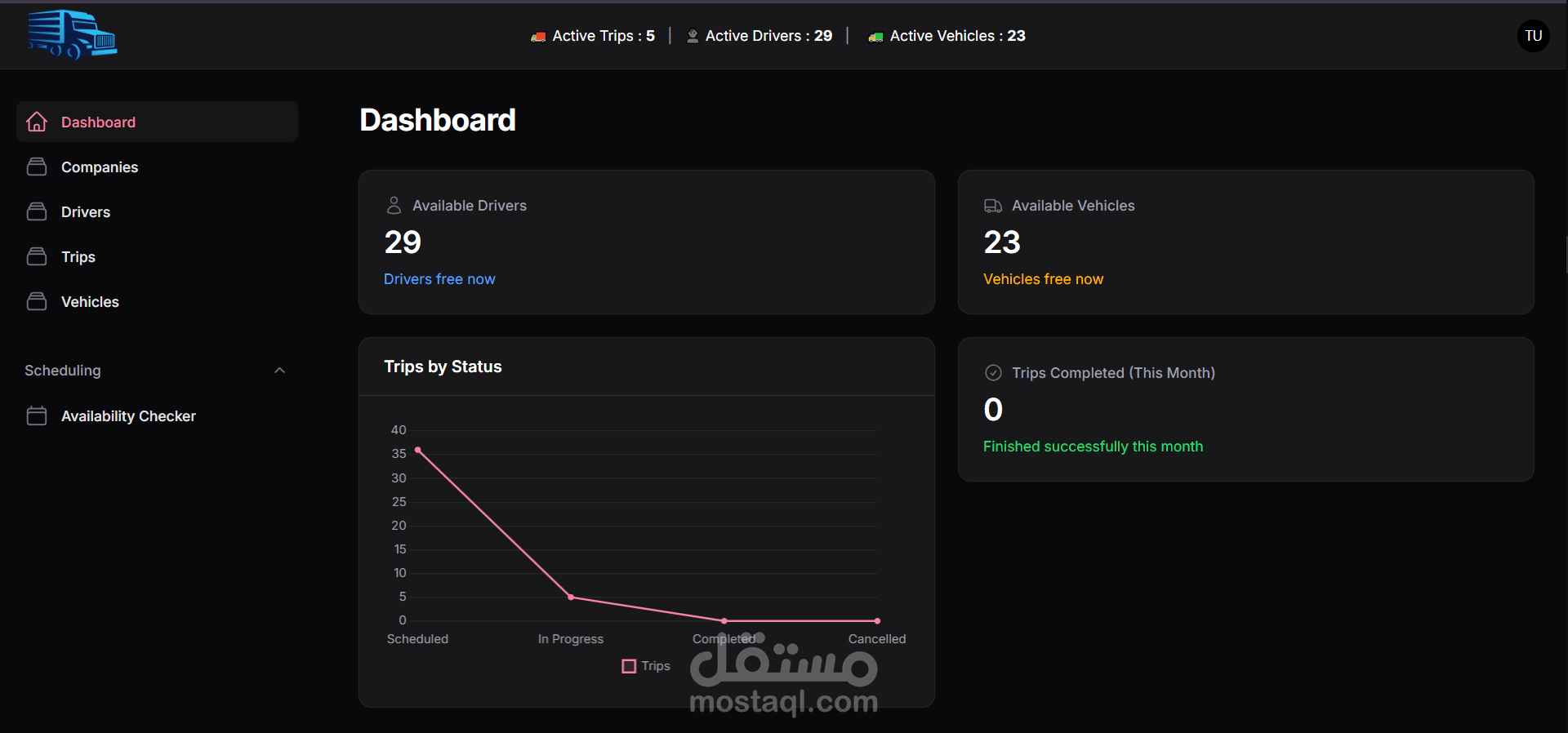The width and height of the screenshot is (1568, 733).
Task: Collapse the Scheduling section chevron
Action: (x=279, y=371)
